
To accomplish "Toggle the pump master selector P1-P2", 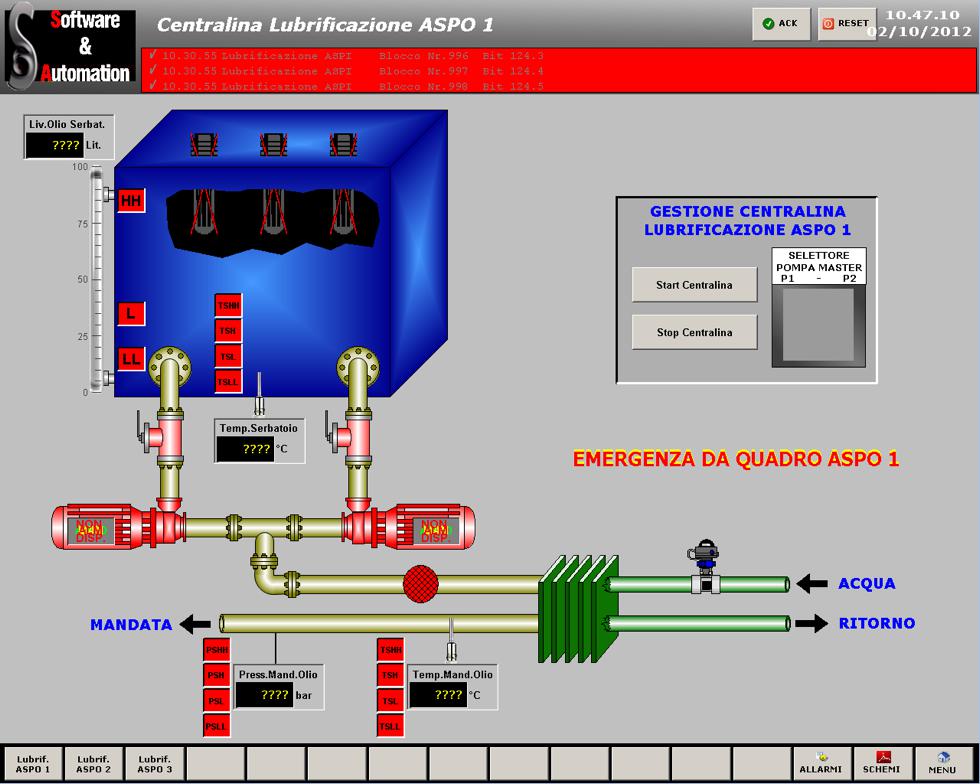I will 818,326.
